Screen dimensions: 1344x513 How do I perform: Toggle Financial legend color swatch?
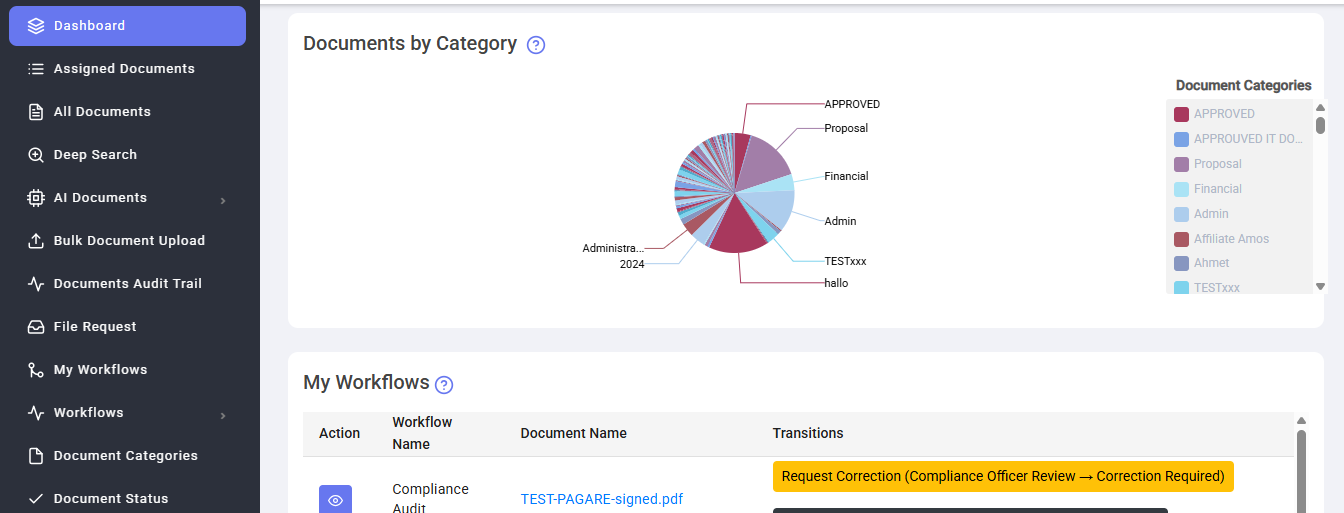click(x=1181, y=189)
